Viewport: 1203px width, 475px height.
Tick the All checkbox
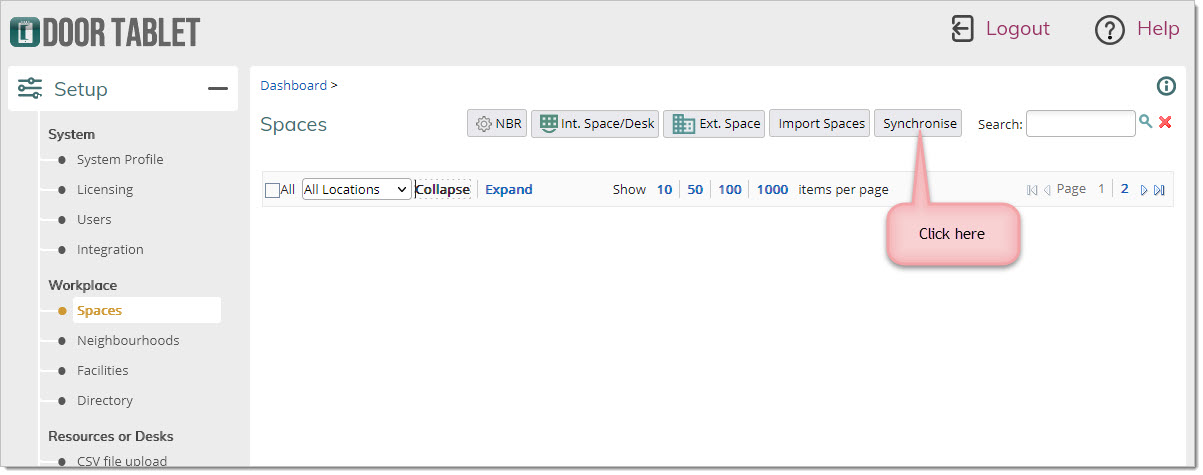(272, 190)
